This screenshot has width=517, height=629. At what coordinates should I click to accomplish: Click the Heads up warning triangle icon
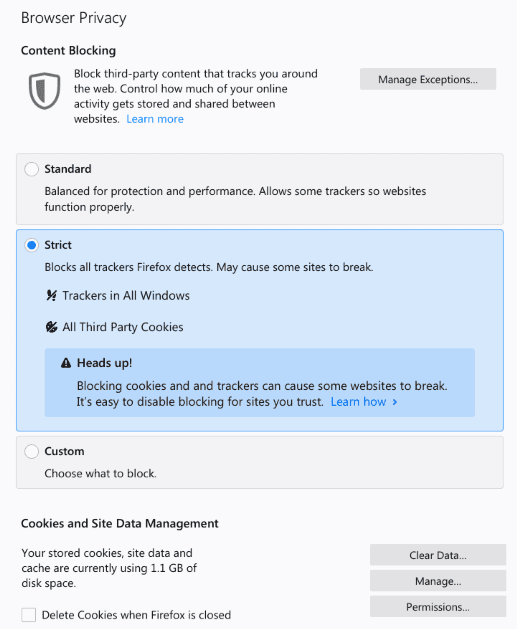point(66,363)
